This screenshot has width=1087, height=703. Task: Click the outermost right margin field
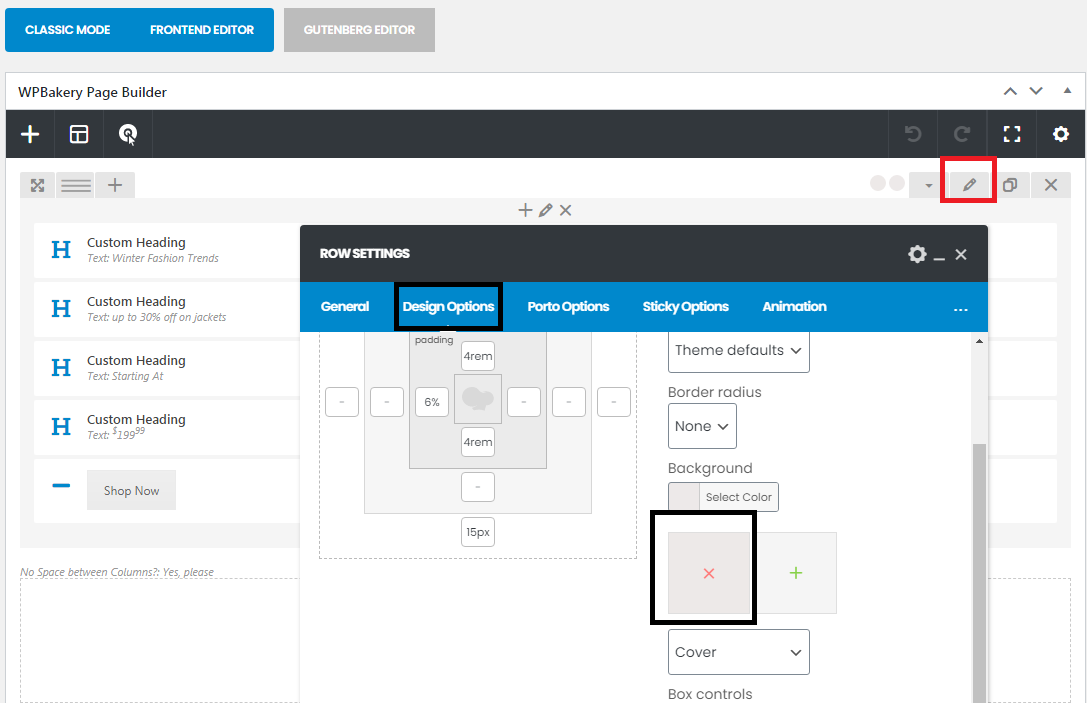coord(614,402)
